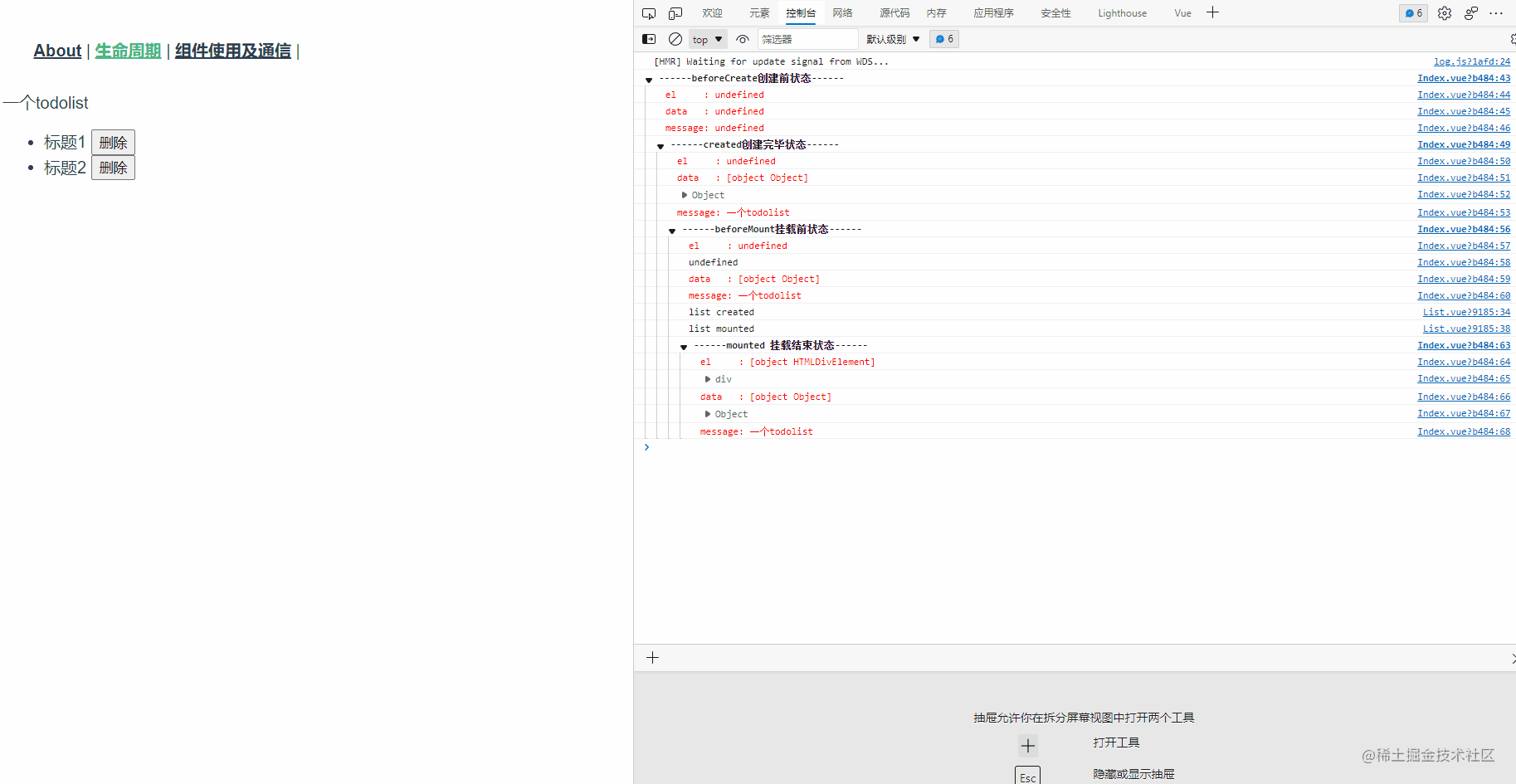Click 'el : [object HTMLDivElement]' log line
This screenshot has width=1516, height=784.
click(x=787, y=362)
